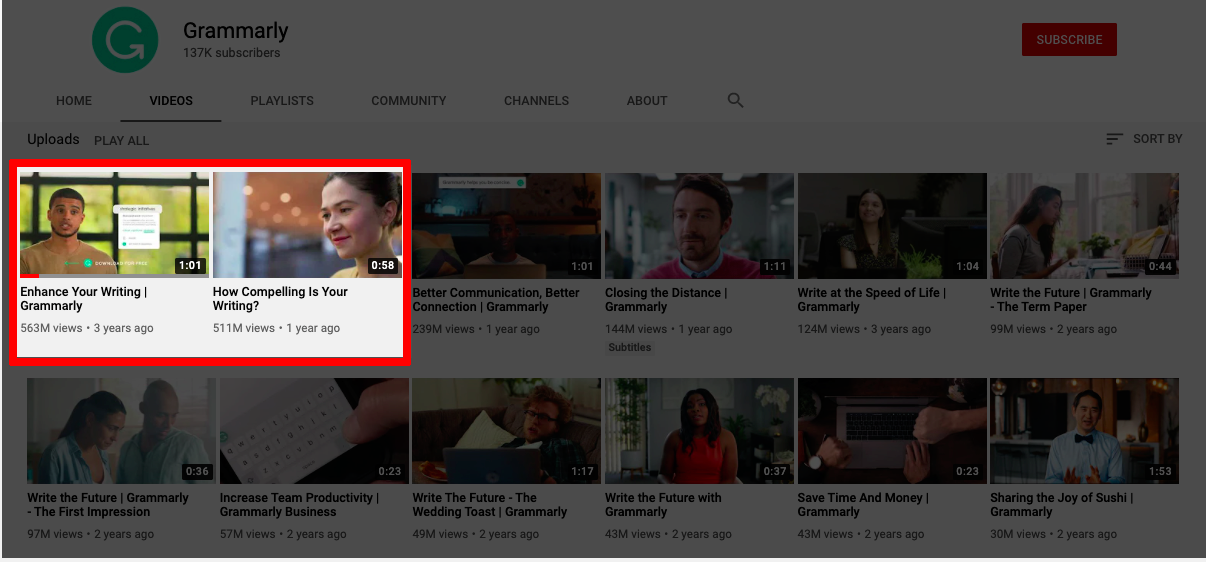Go to the Community tab
The height and width of the screenshot is (562, 1206).
[409, 101]
